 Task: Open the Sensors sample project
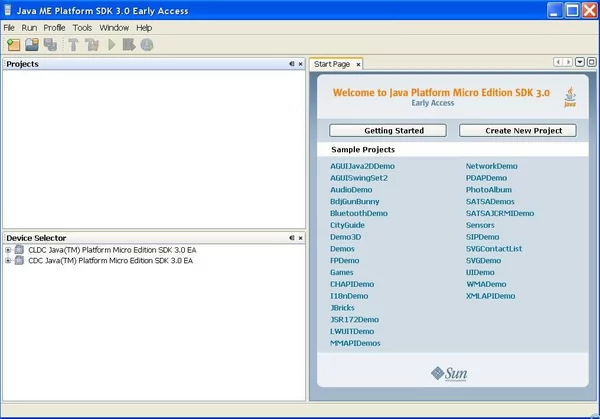click(x=480, y=225)
